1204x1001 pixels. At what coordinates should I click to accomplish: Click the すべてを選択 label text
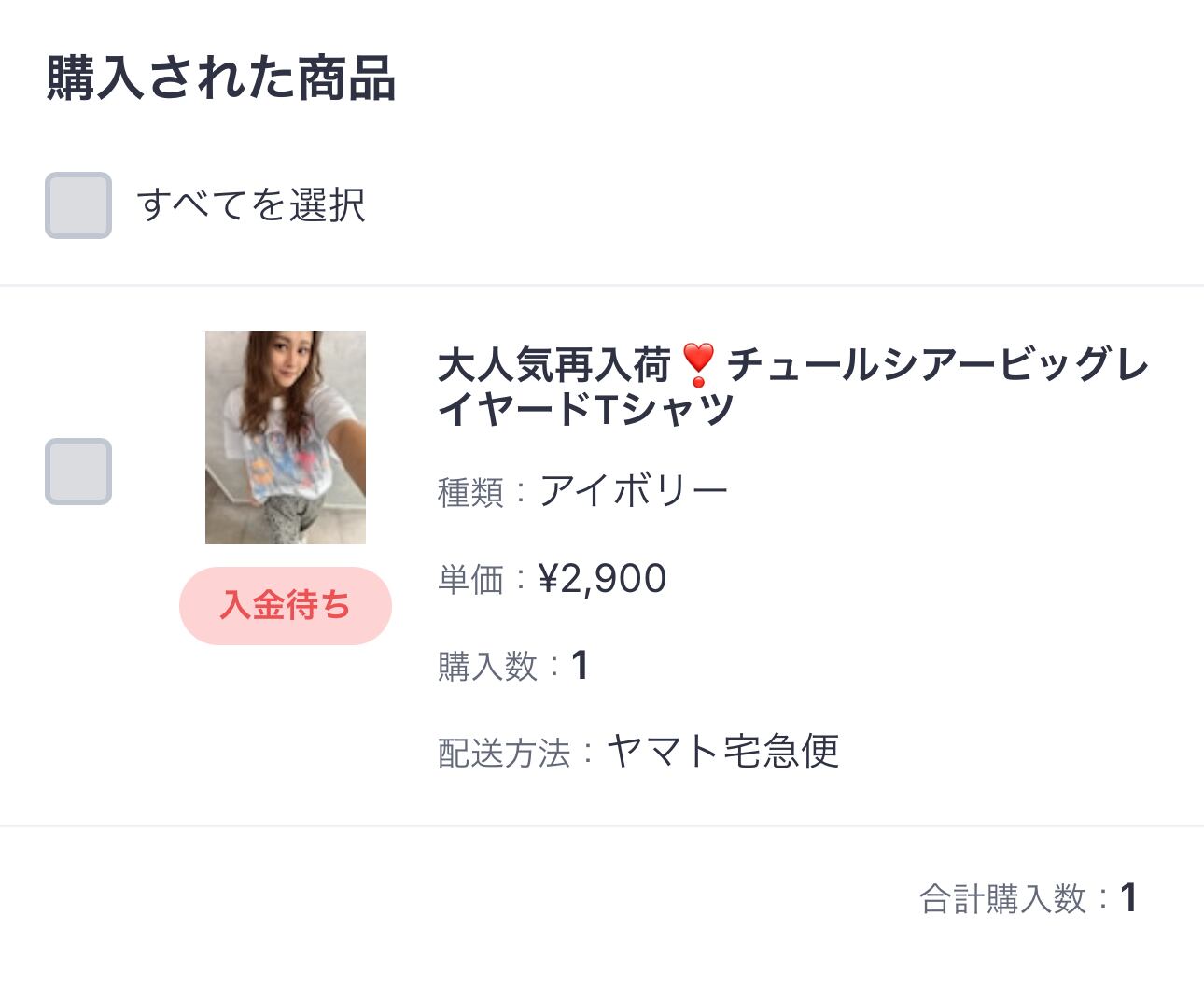pos(251,205)
